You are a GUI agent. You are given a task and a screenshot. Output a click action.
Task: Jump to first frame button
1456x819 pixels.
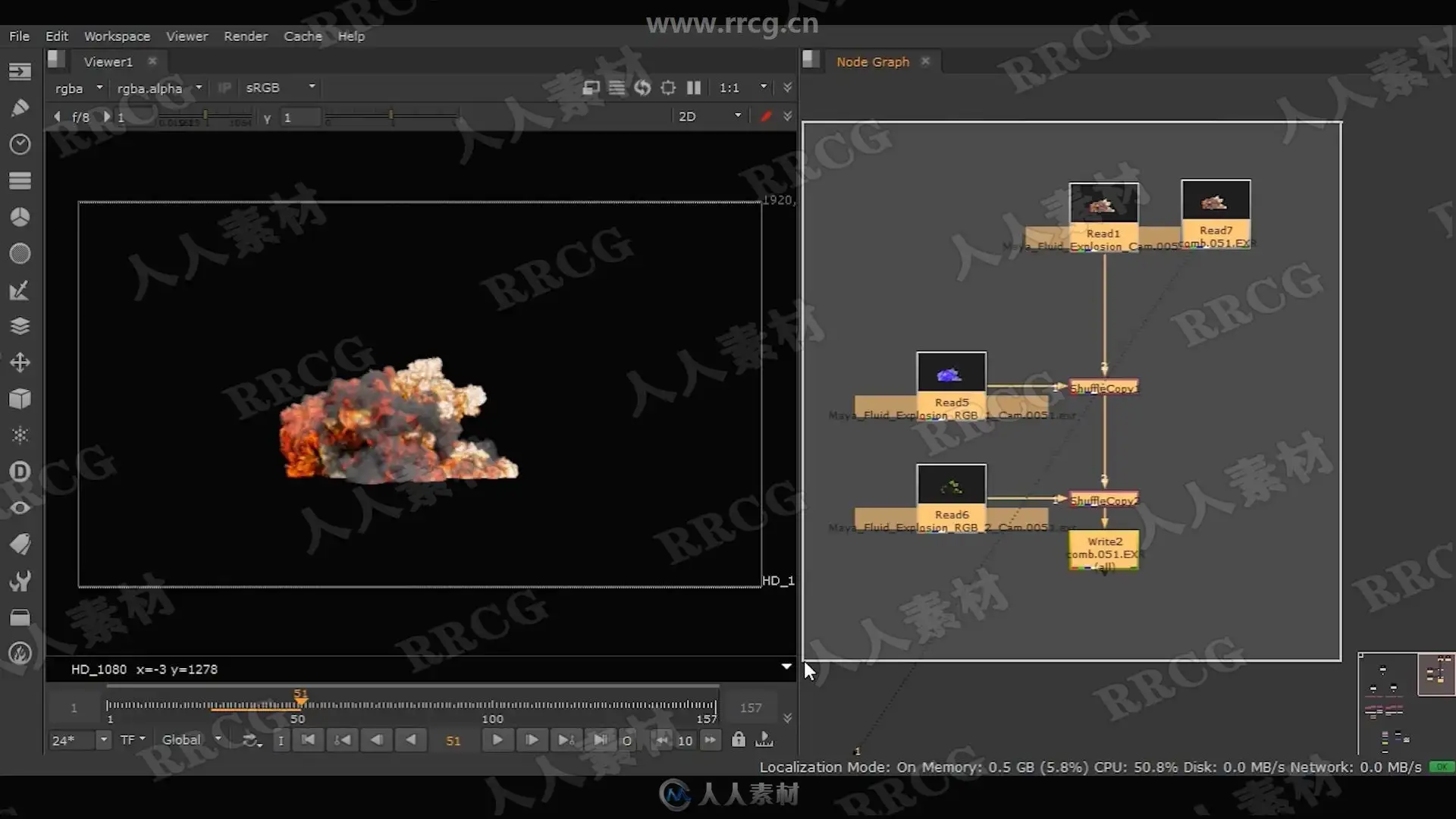[308, 739]
